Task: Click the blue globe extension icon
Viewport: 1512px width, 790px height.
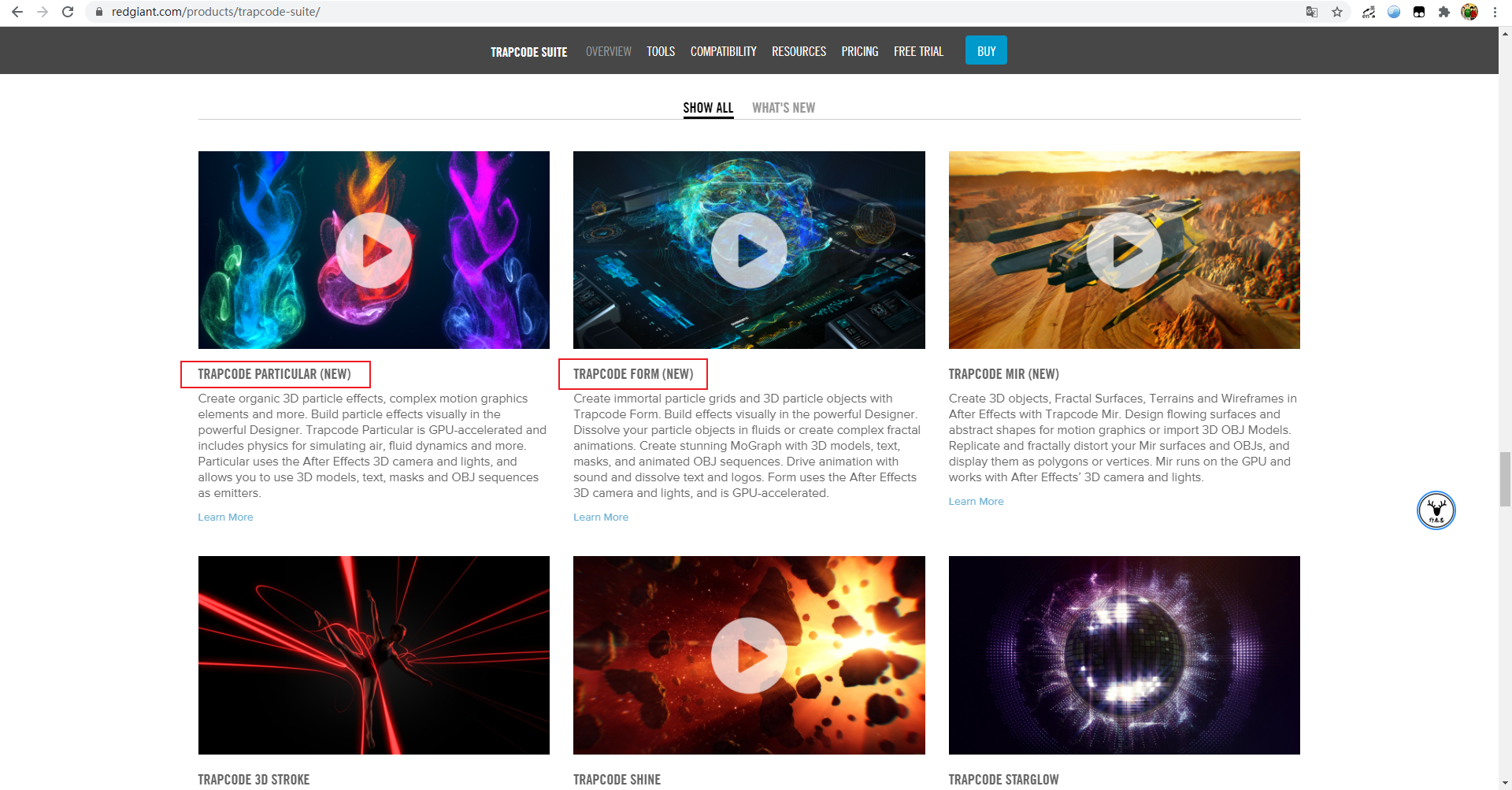Action: (x=1394, y=12)
